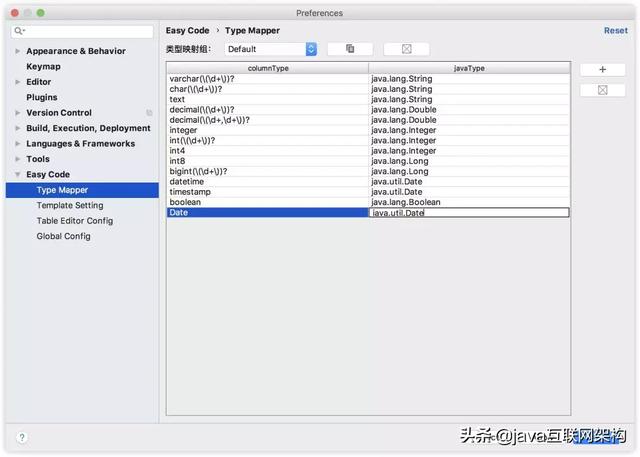Open the help question mark button

coord(22,438)
